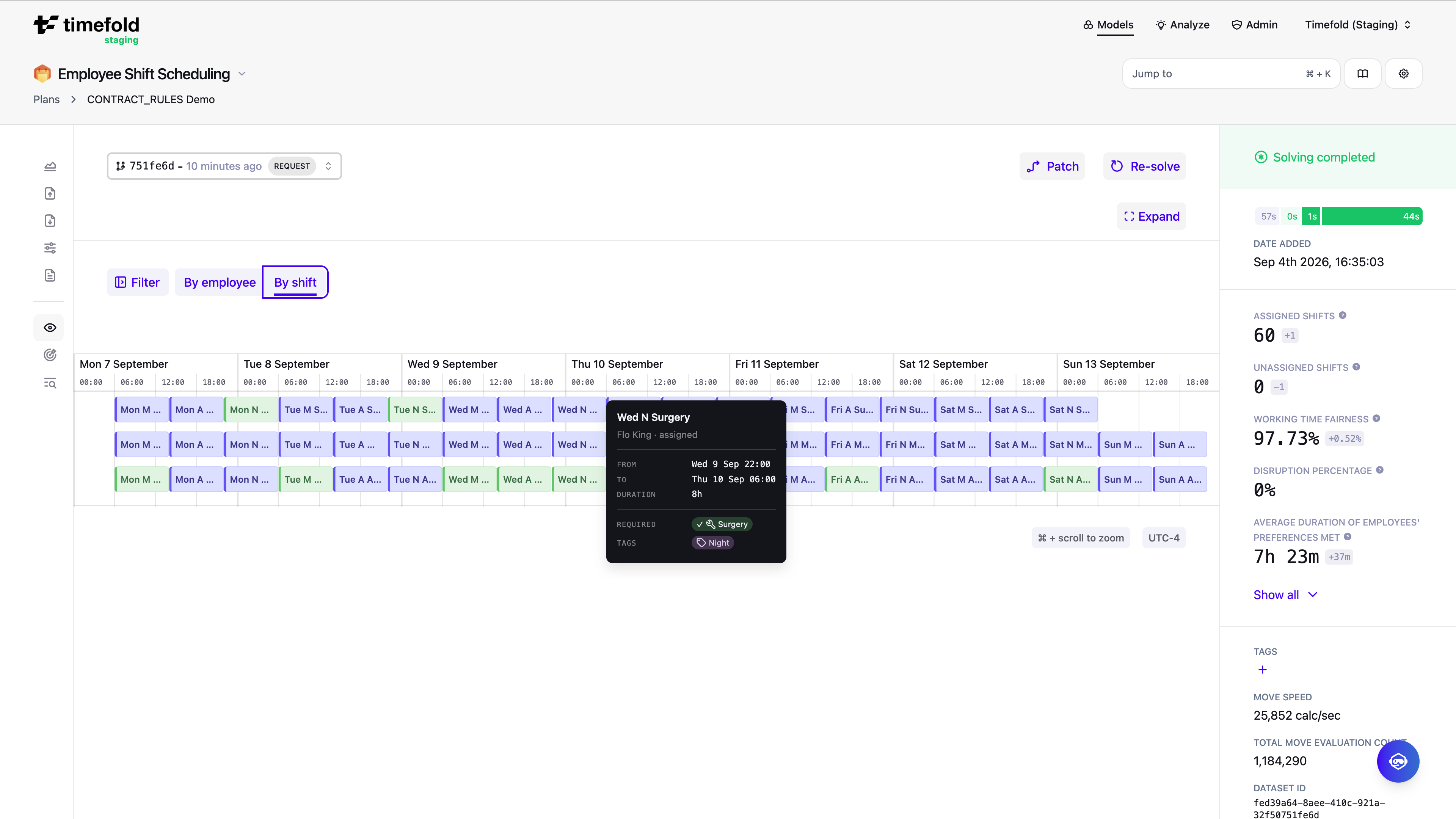The image size is (1456, 819).
Task: Open the Analyze tab
Action: (x=1183, y=25)
